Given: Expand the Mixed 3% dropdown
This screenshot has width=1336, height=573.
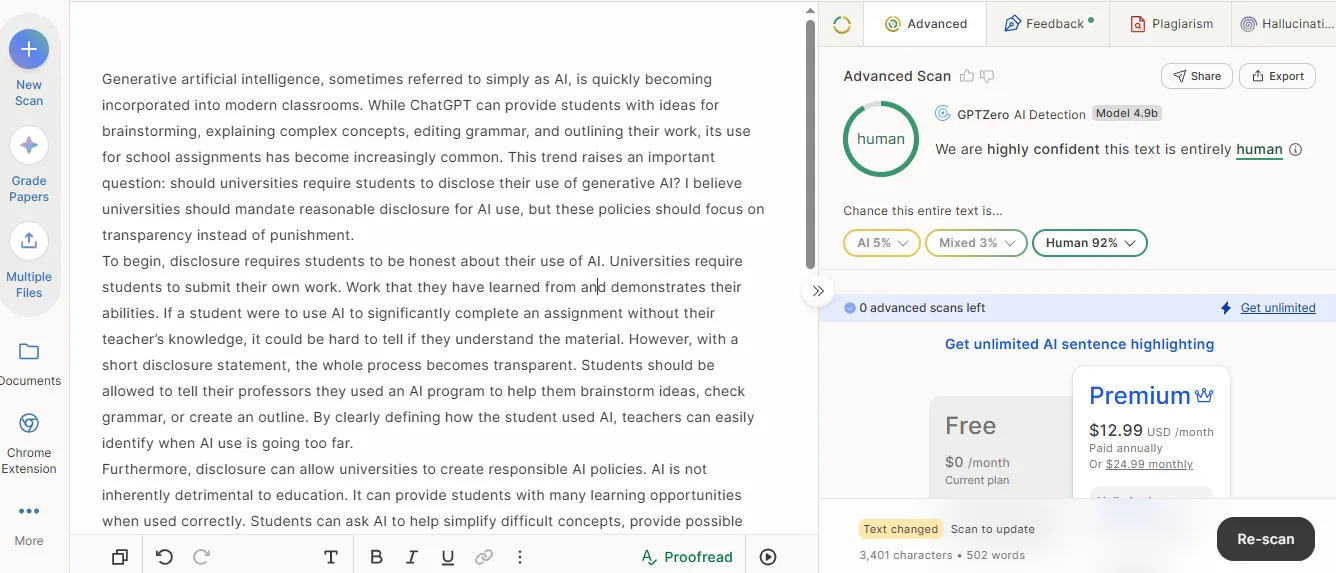Looking at the screenshot, I should 976,243.
